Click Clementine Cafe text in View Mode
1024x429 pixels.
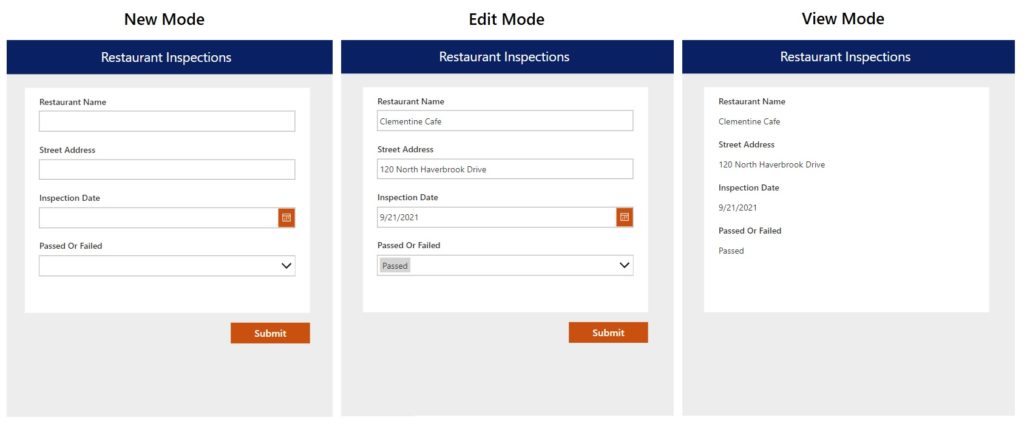tap(749, 122)
